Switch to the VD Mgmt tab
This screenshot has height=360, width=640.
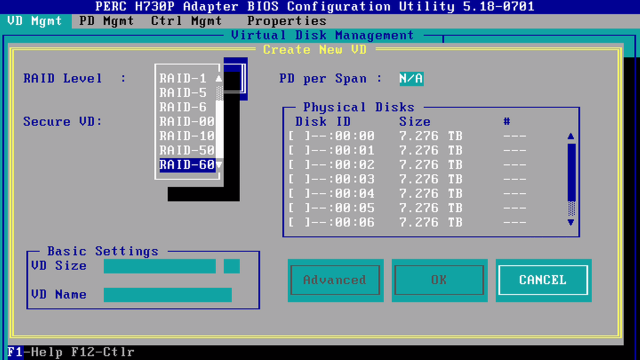[x=36, y=21]
